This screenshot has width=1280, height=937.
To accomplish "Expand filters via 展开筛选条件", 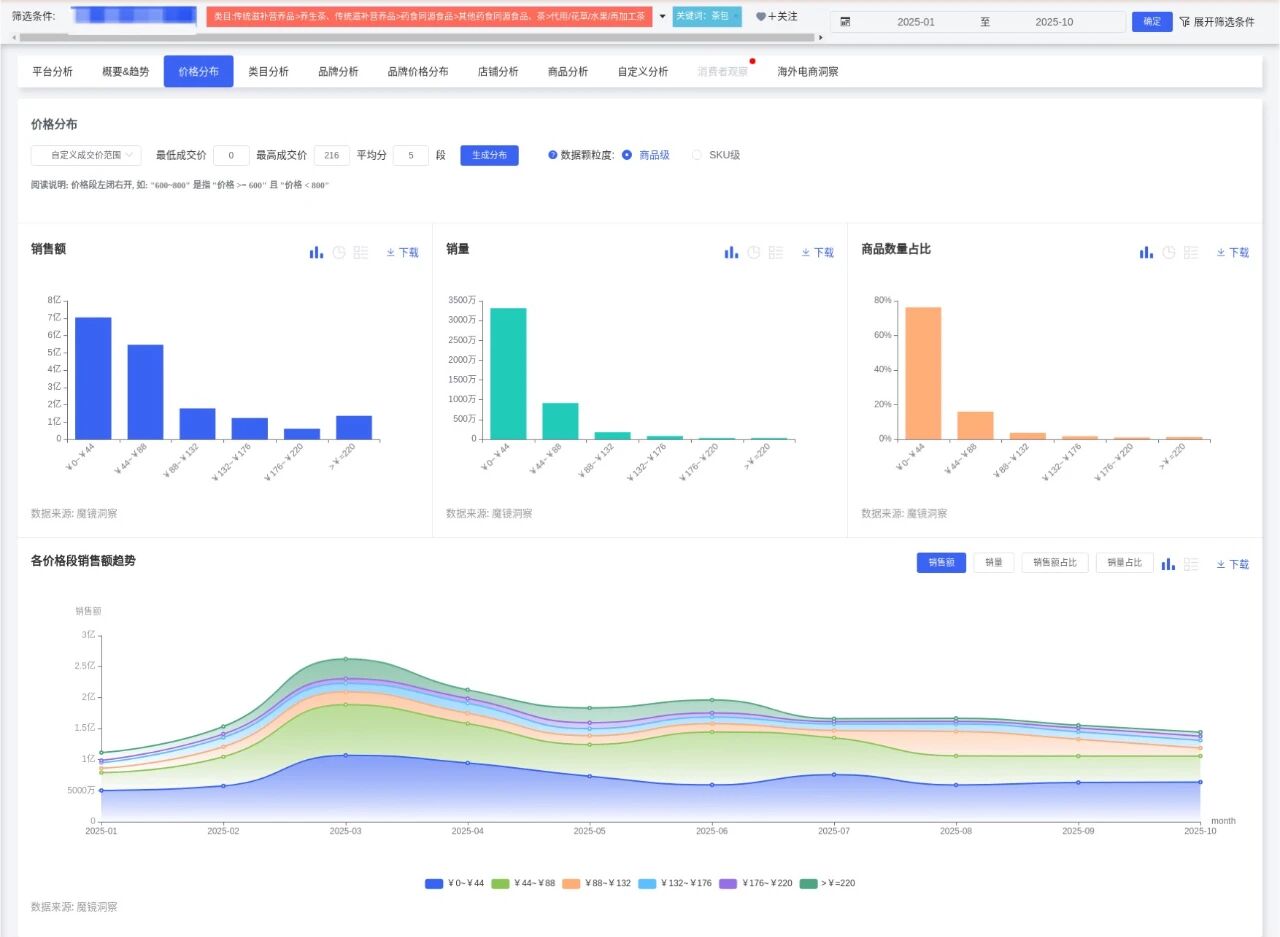I will (x=1216, y=22).
